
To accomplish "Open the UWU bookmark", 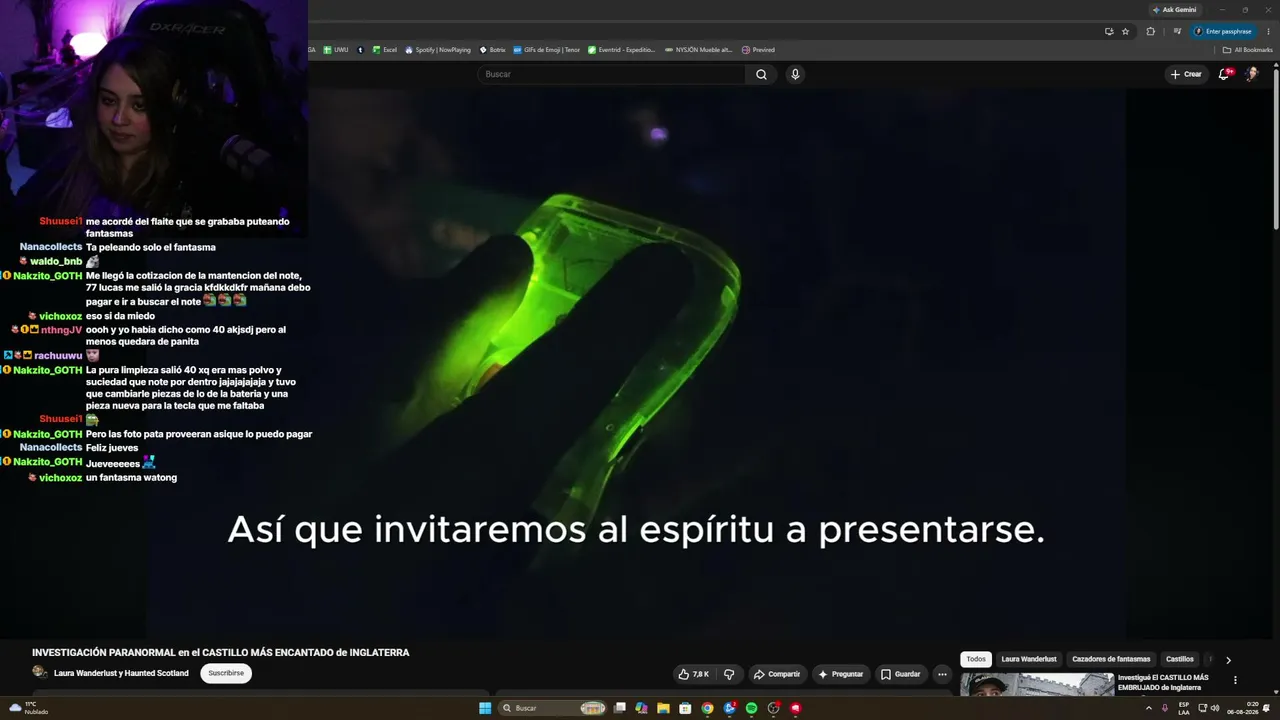I will click(336, 50).
